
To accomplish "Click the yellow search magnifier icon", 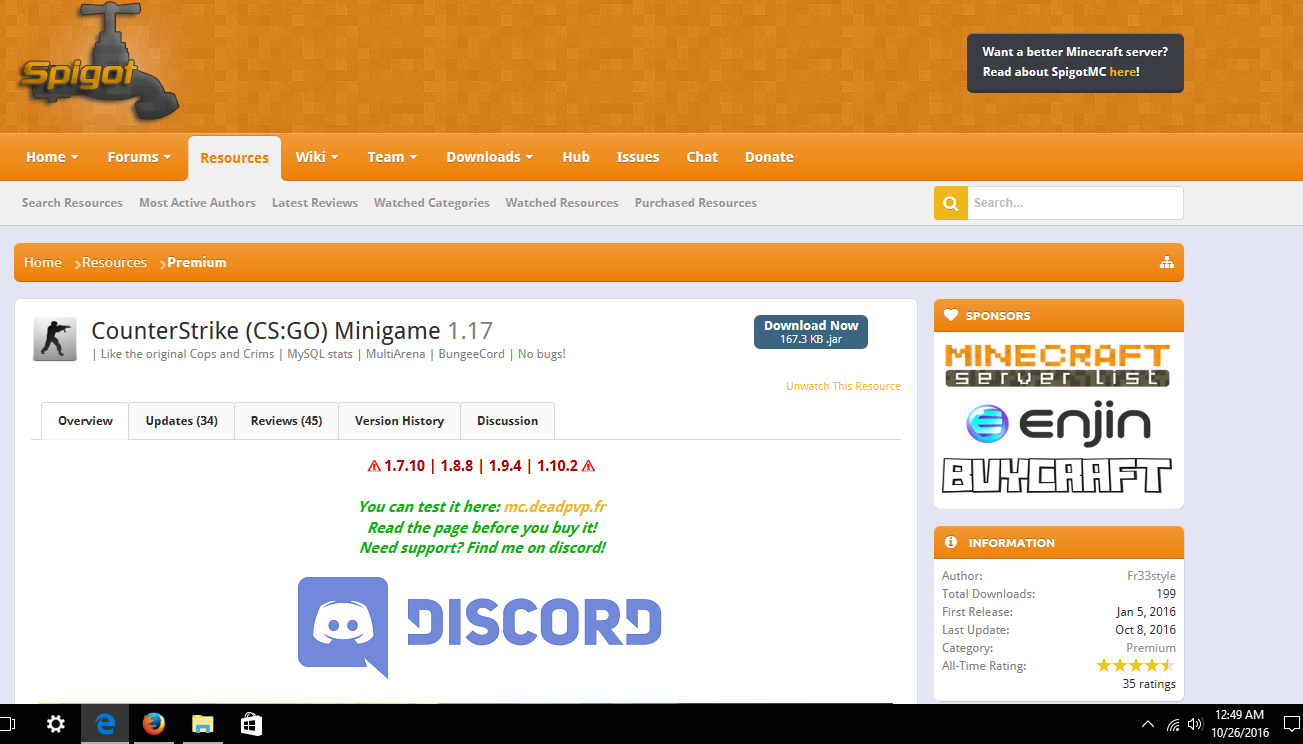I will pyautogui.click(x=950, y=203).
